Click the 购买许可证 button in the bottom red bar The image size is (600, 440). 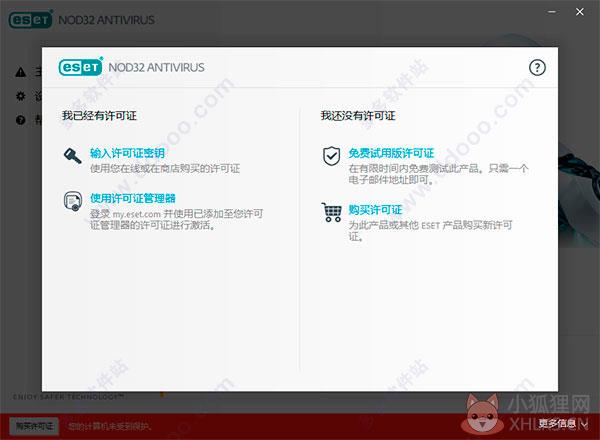tap(34, 426)
